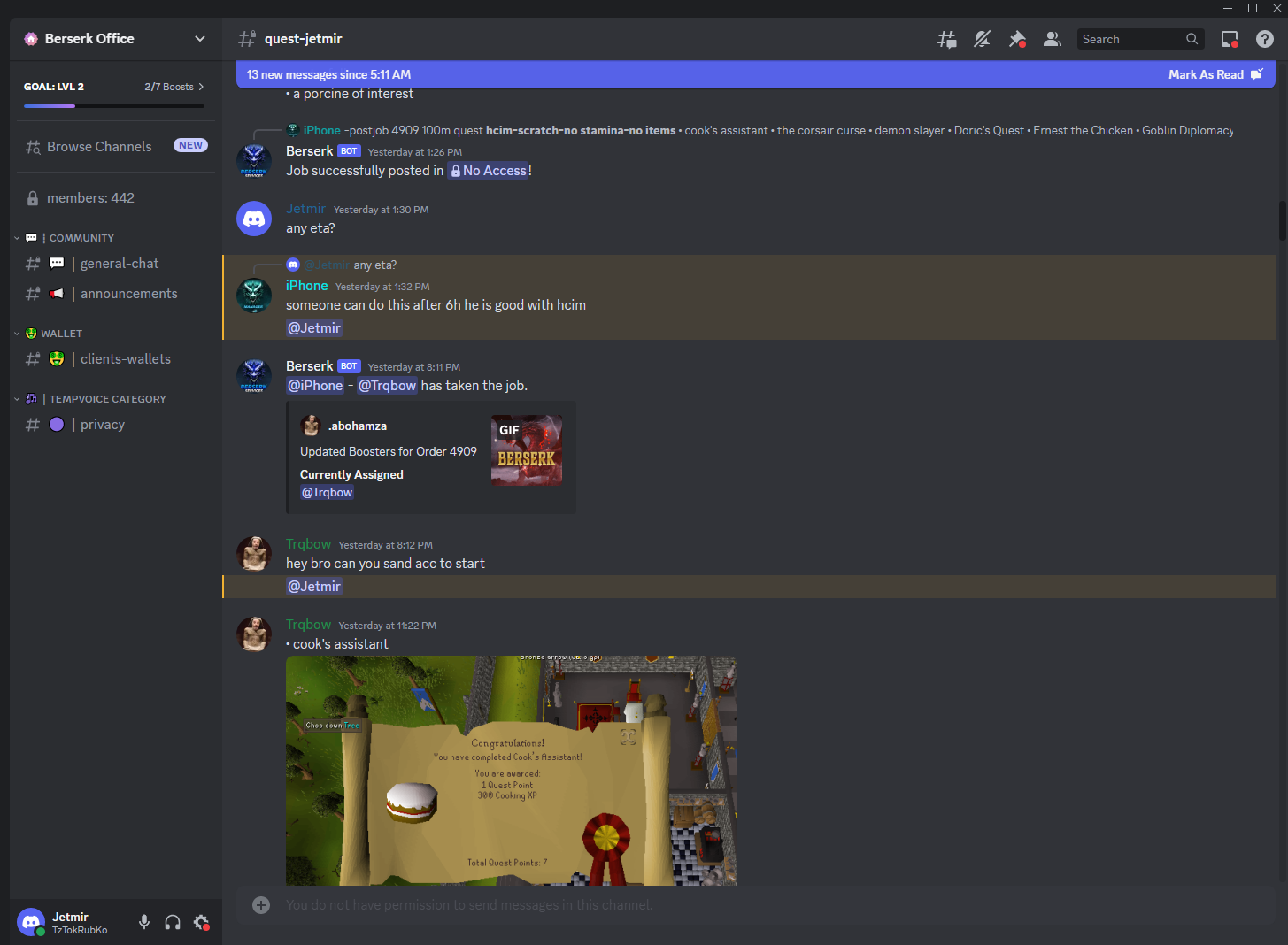Screen dimensions: 1288x945
Task: Open 2/7 Boosts details
Action: [174, 87]
